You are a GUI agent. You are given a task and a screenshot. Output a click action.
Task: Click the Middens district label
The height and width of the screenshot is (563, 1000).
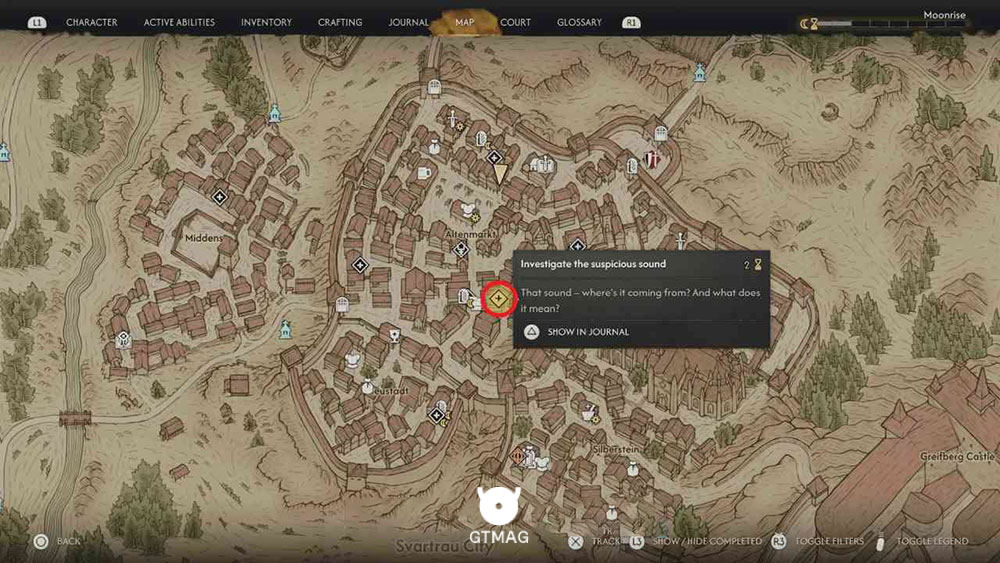coord(204,238)
